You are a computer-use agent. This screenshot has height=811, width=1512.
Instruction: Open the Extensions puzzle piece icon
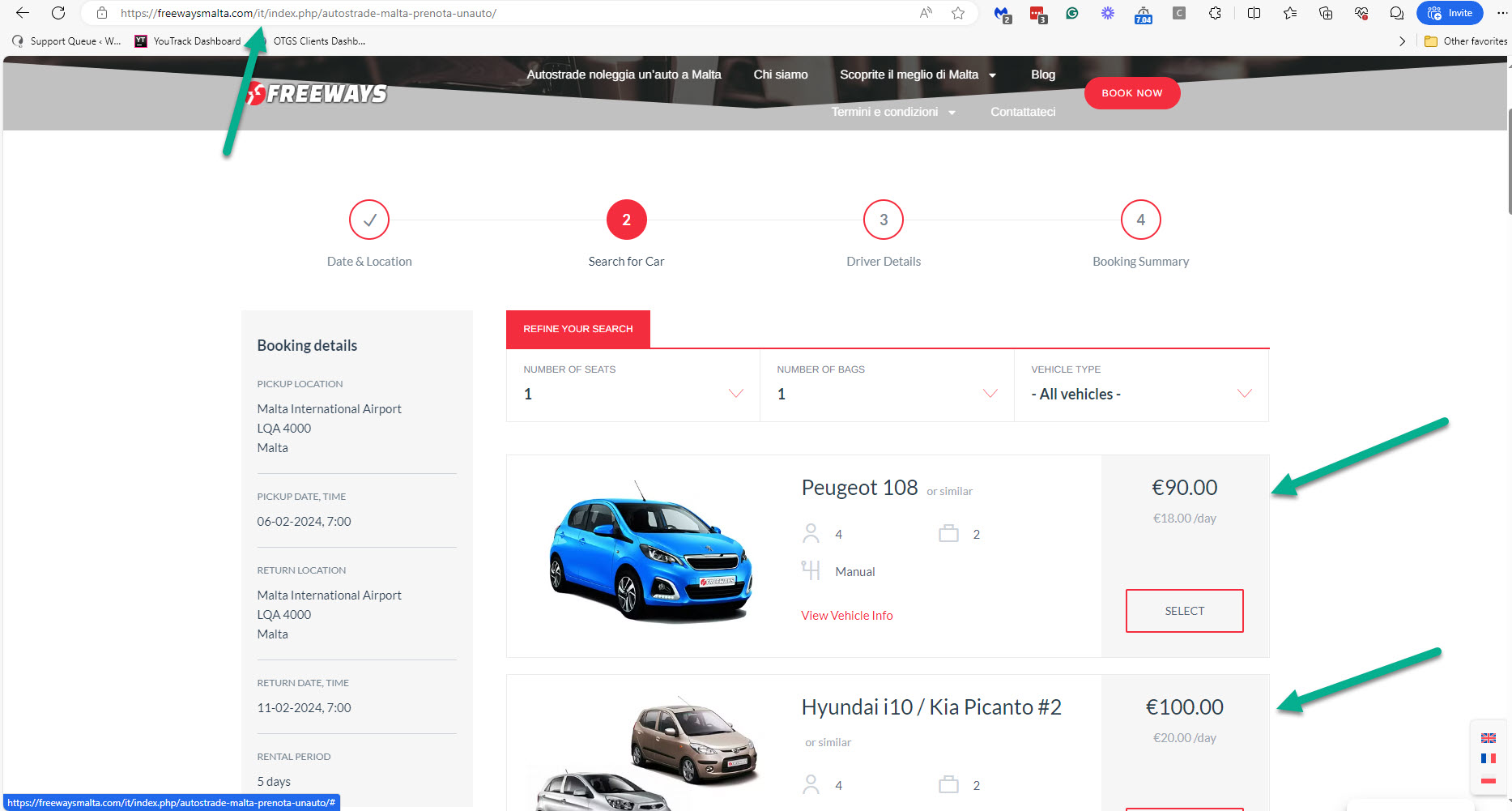click(1215, 13)
